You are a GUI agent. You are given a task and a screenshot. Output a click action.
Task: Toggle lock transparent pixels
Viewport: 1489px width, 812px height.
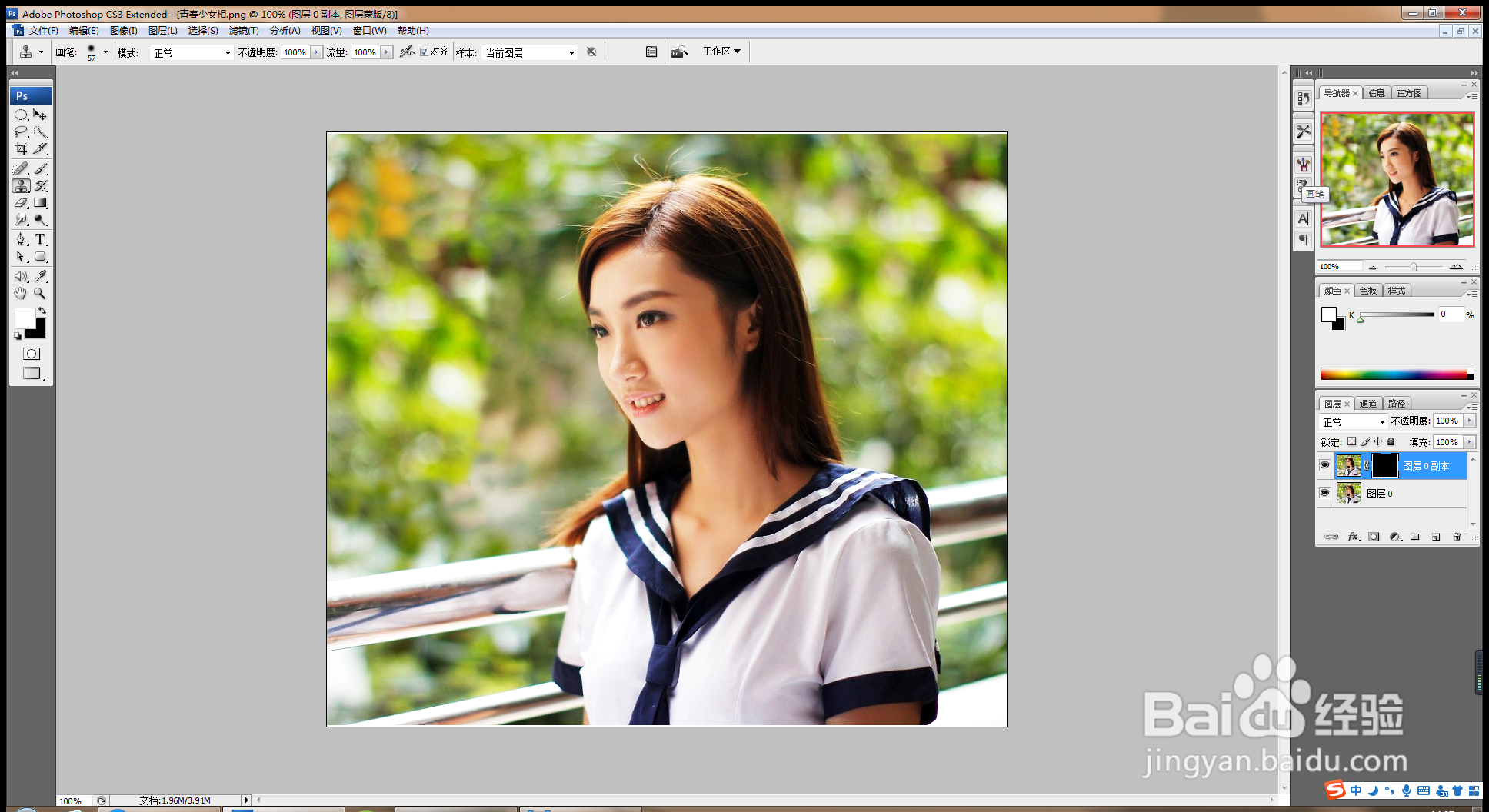1351,441
